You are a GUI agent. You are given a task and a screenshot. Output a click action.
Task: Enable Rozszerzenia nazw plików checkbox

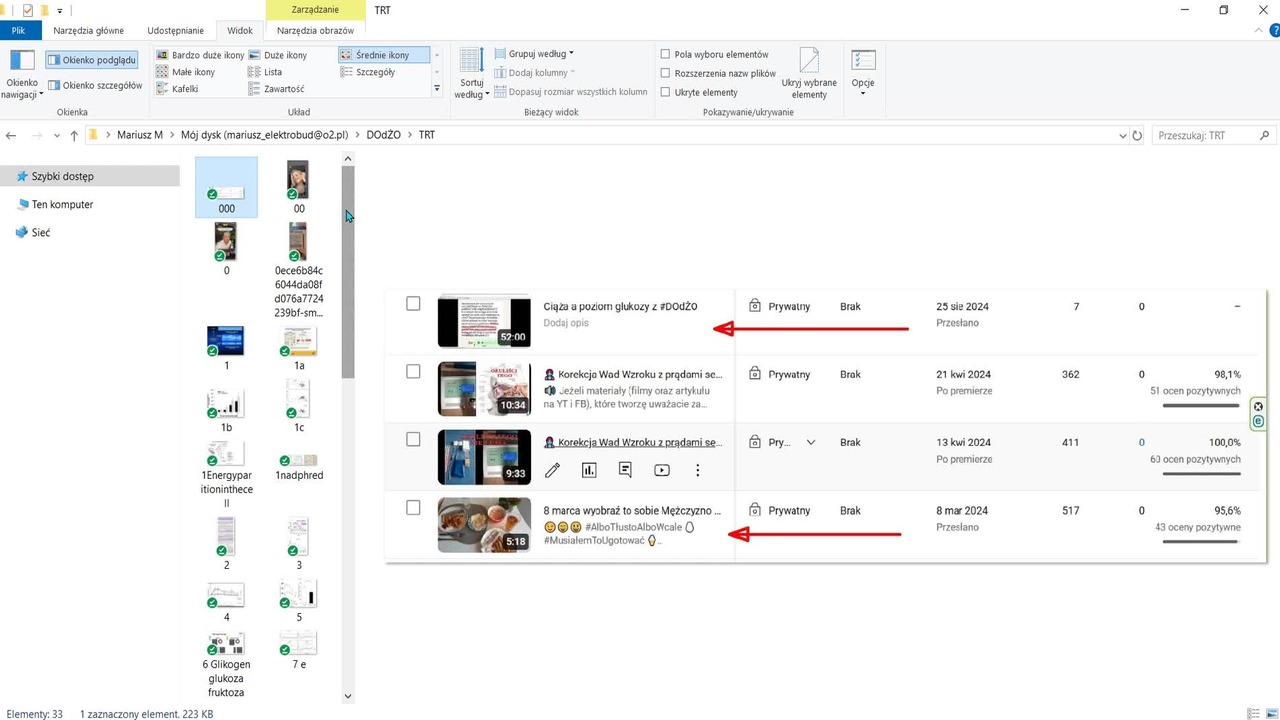[665, 73]
